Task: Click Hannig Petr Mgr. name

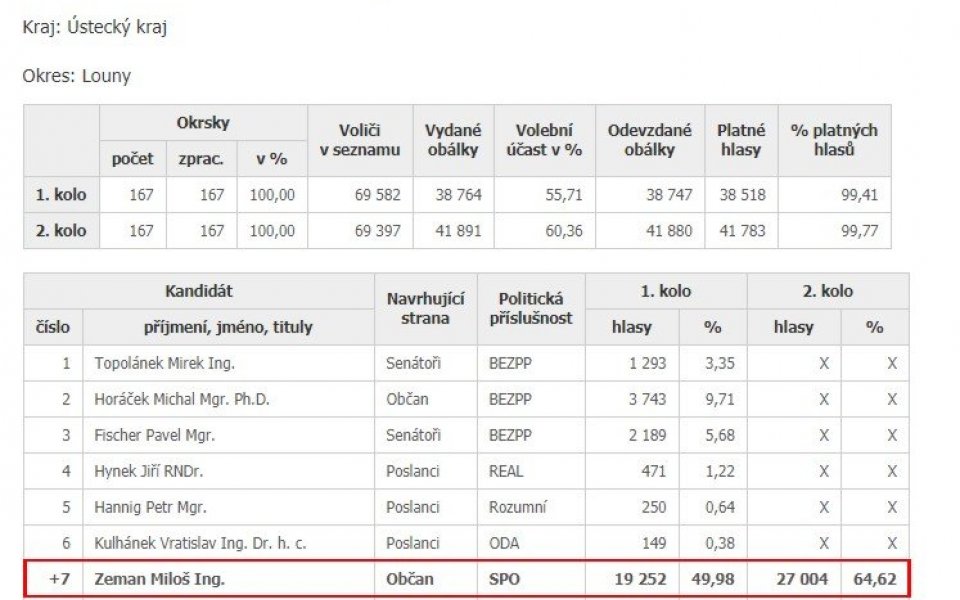Action: tap(150, 507)
